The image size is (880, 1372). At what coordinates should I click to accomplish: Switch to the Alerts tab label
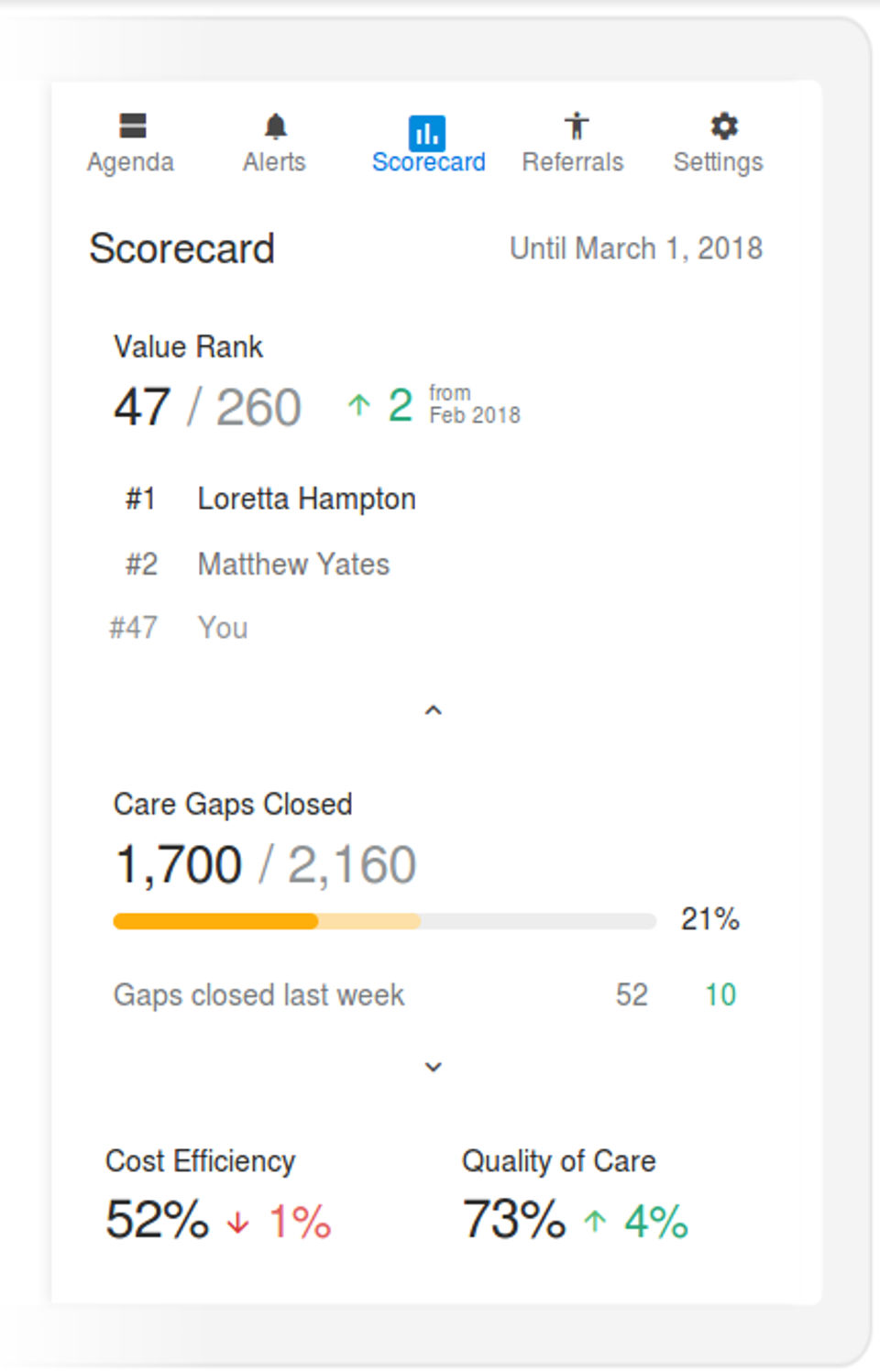(274, 162)
